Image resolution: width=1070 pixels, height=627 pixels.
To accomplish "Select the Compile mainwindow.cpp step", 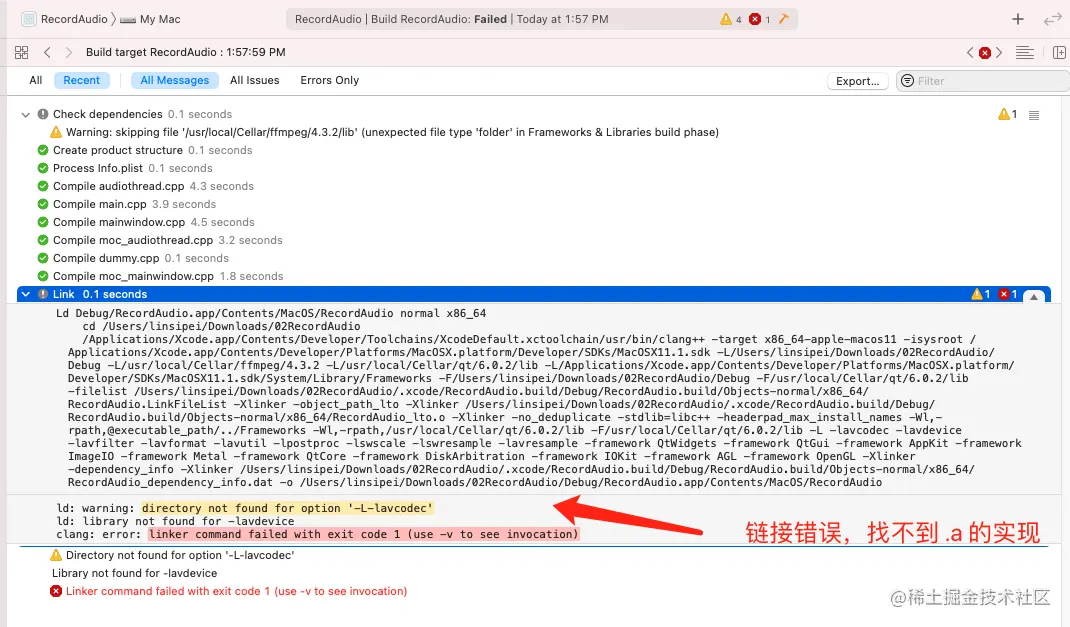I will 146,222.
